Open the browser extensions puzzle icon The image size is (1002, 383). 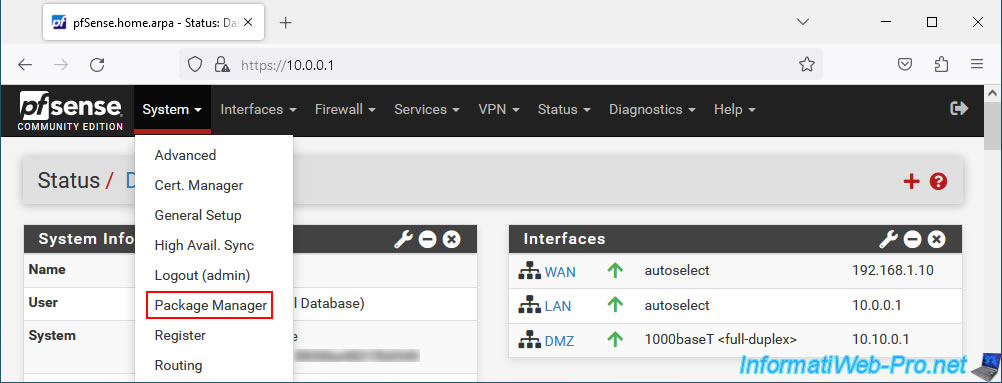pos(941,65)
